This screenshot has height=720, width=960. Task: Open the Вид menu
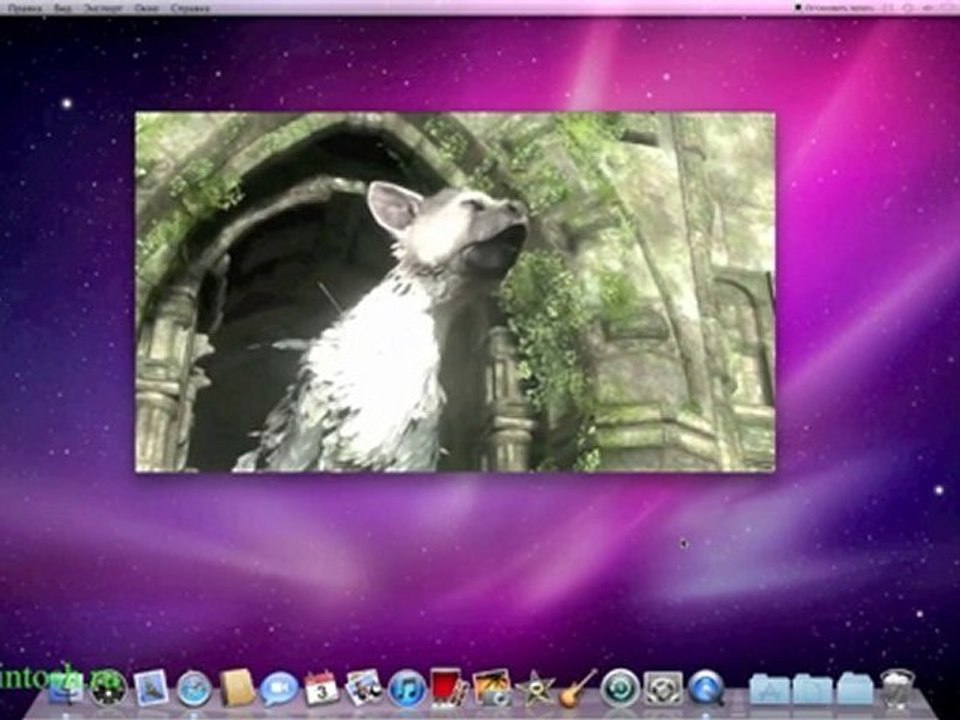click(62, 8)
